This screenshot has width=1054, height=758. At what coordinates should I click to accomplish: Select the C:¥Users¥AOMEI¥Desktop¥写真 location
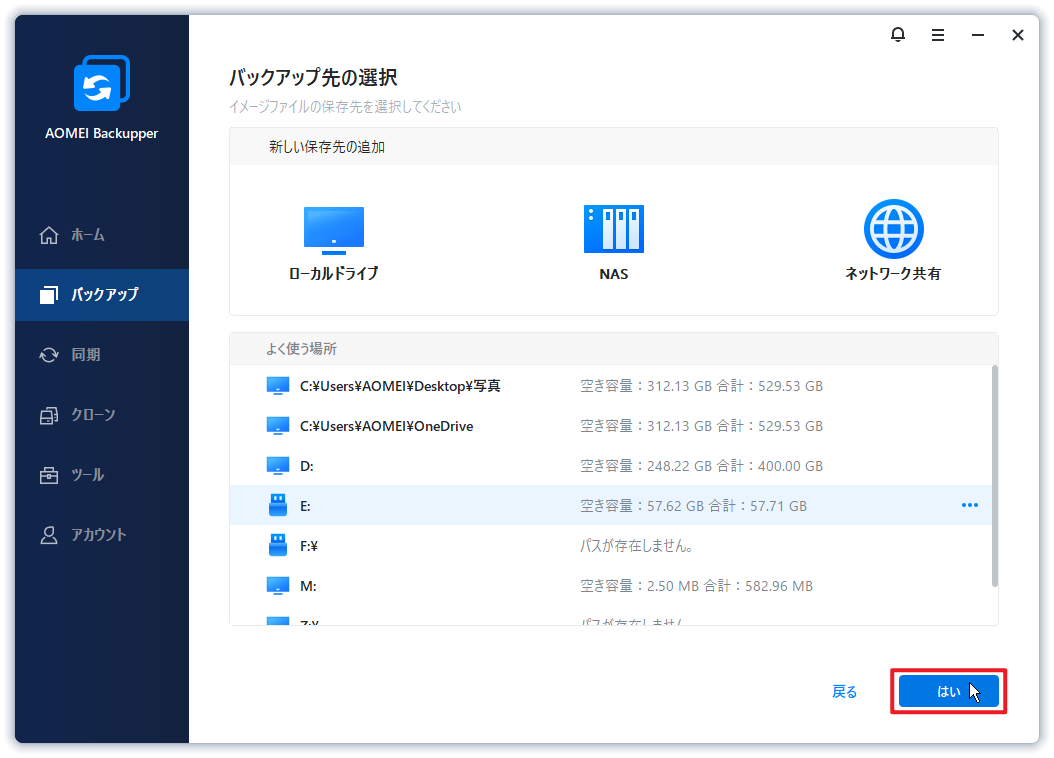(x=400, y=386)
